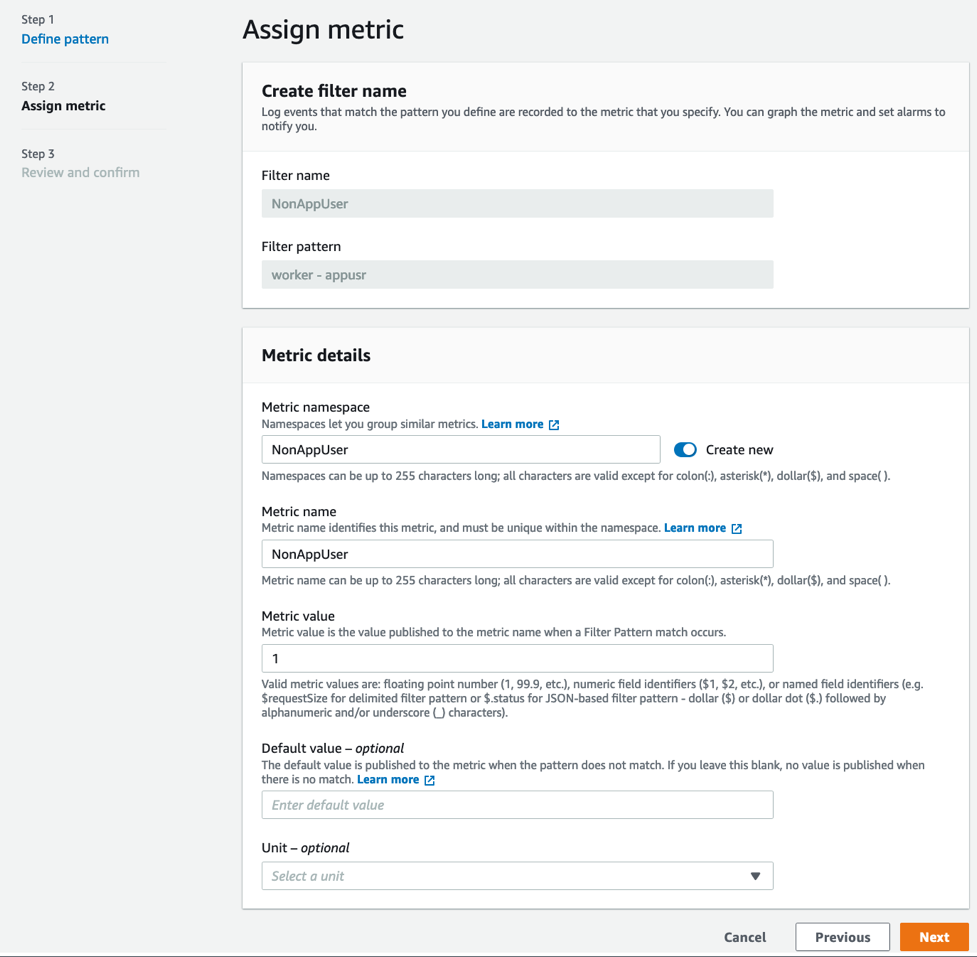Focus the Metric namespace input field

[x=460, y=450]
